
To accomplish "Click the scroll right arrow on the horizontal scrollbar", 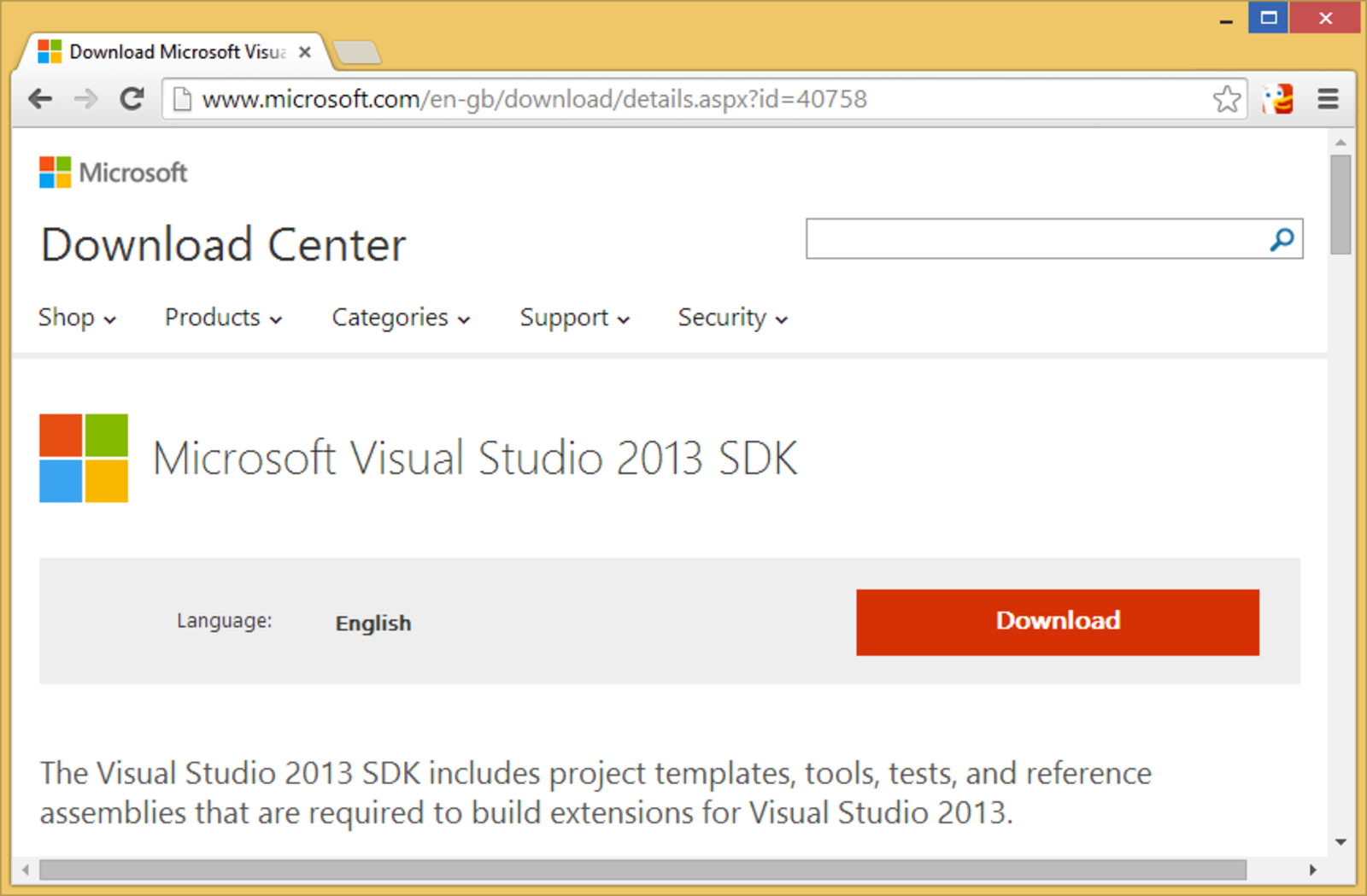I will point(1312,870).
